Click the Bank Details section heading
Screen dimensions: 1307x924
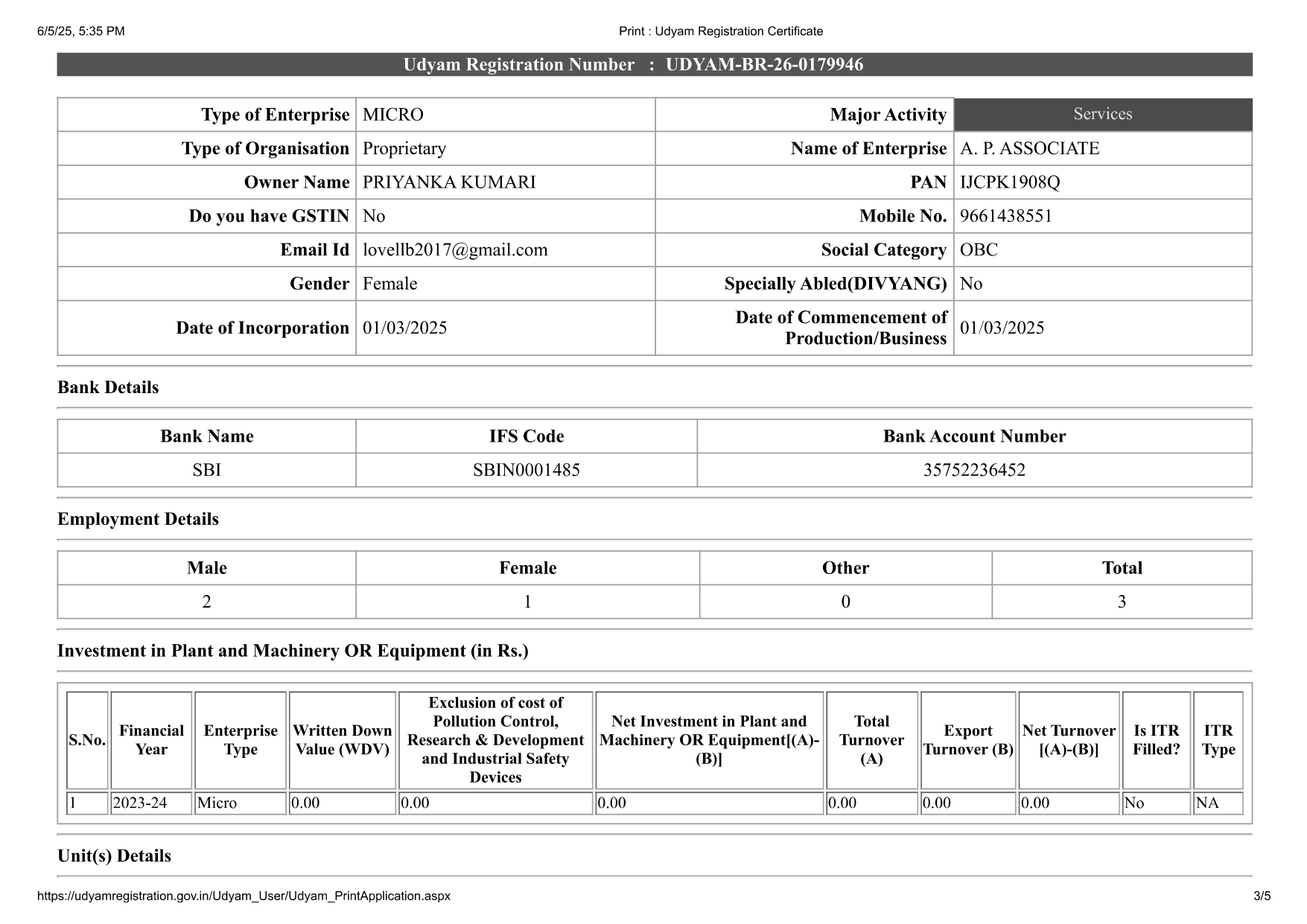pyautogui.click(x=108, y=388)
